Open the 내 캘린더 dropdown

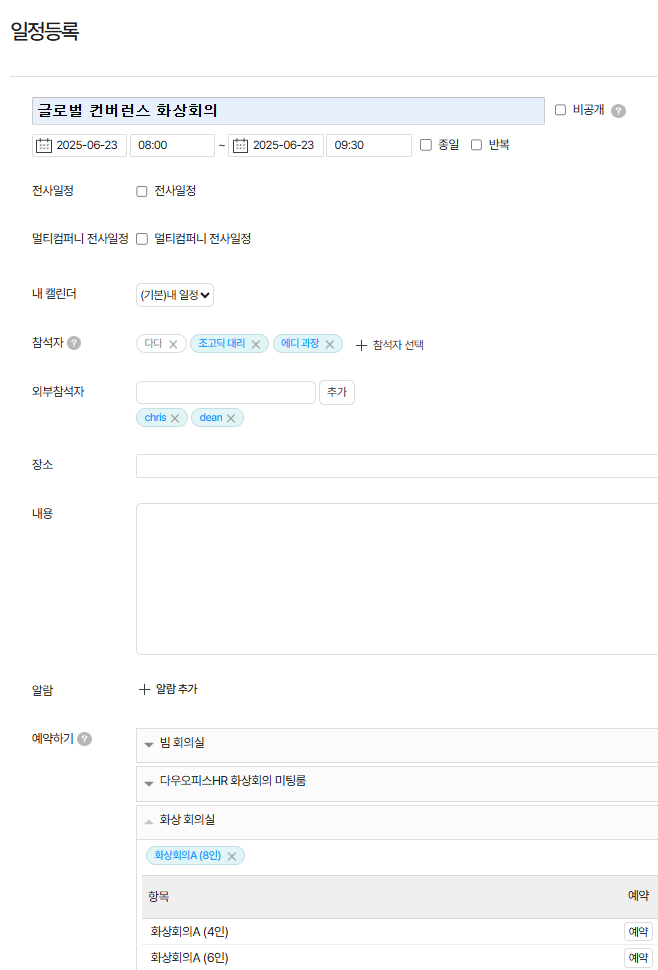coord(175,295)
